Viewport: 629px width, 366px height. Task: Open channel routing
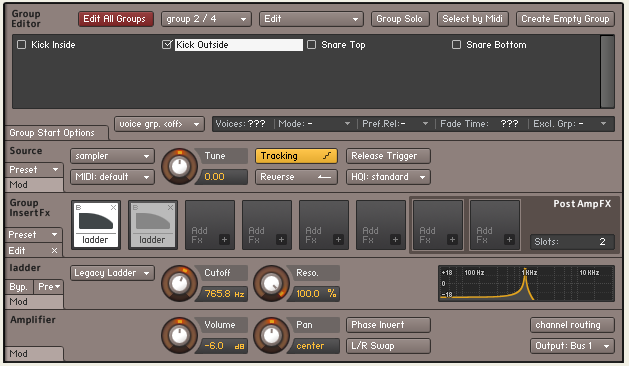572,325
